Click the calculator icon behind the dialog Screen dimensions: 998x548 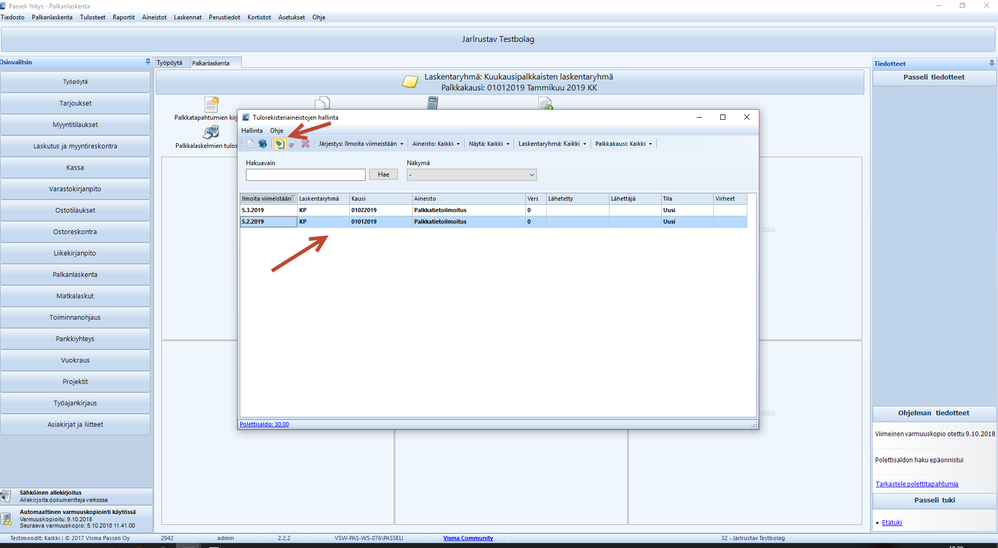433,102
